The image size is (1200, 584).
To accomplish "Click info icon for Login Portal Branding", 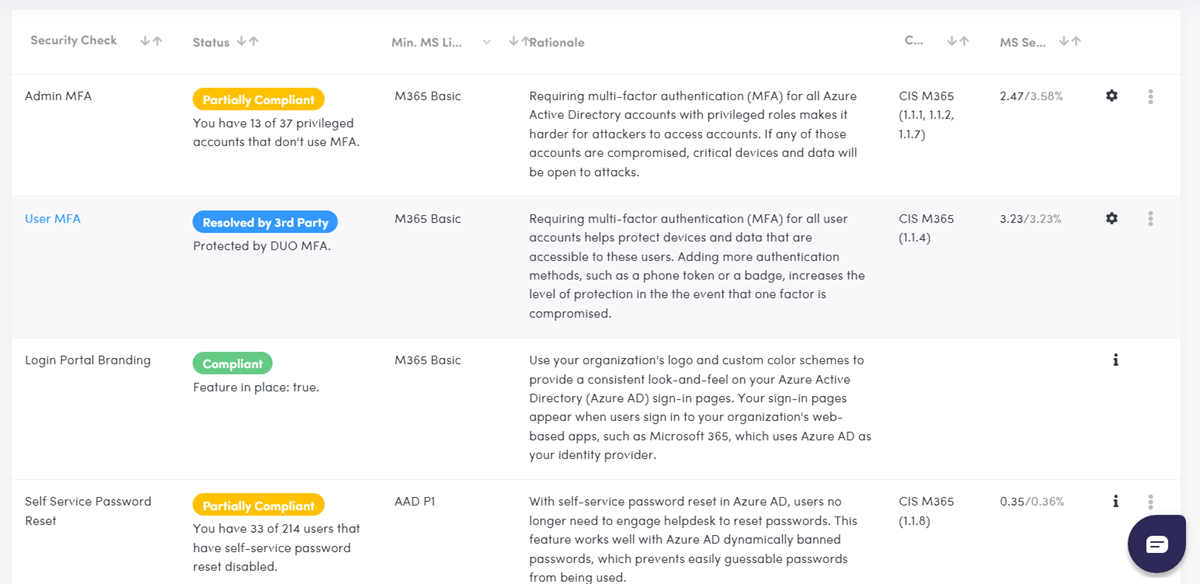I will click(x=1115, y=360).
